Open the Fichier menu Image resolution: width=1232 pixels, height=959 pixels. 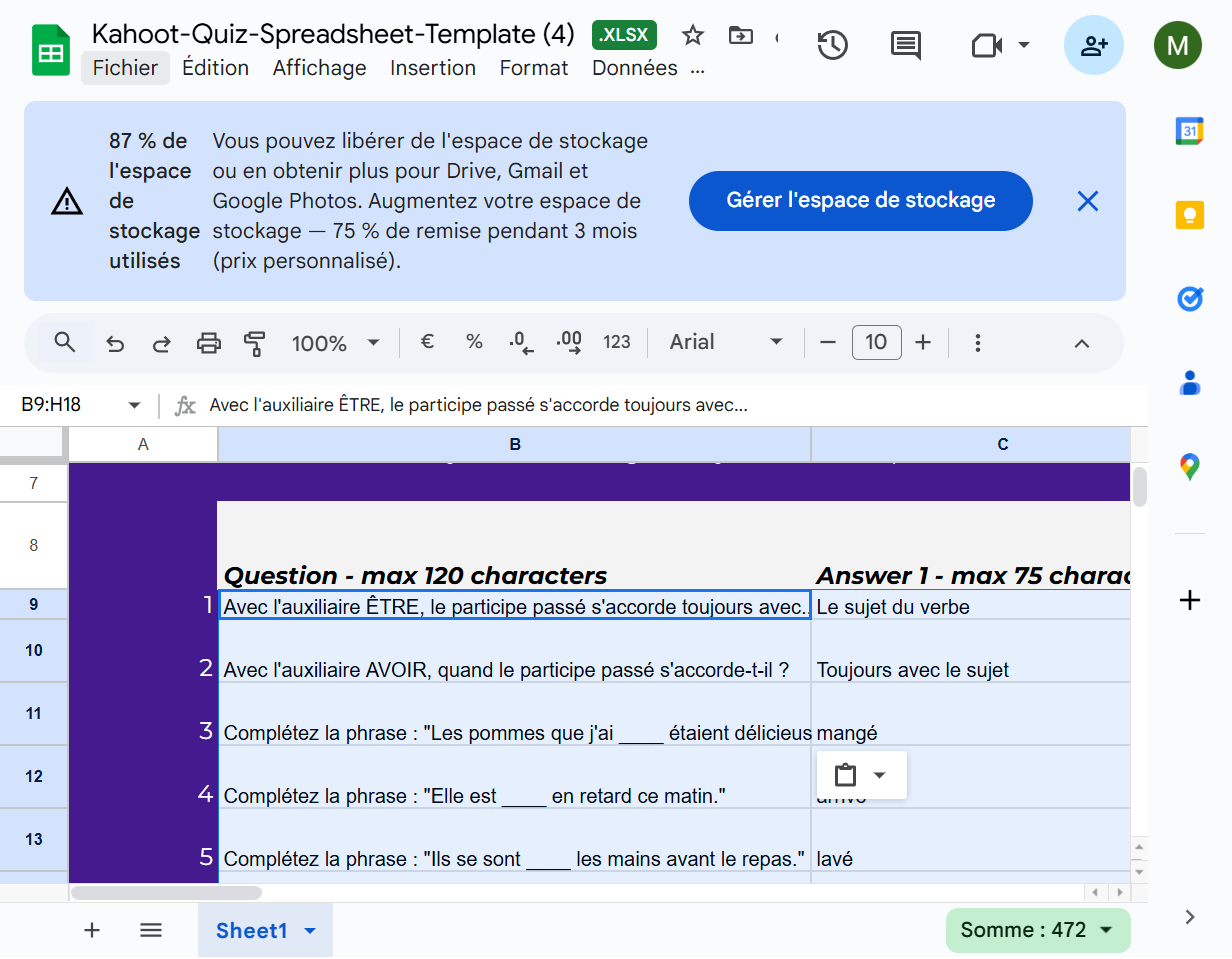pos(125,68)
